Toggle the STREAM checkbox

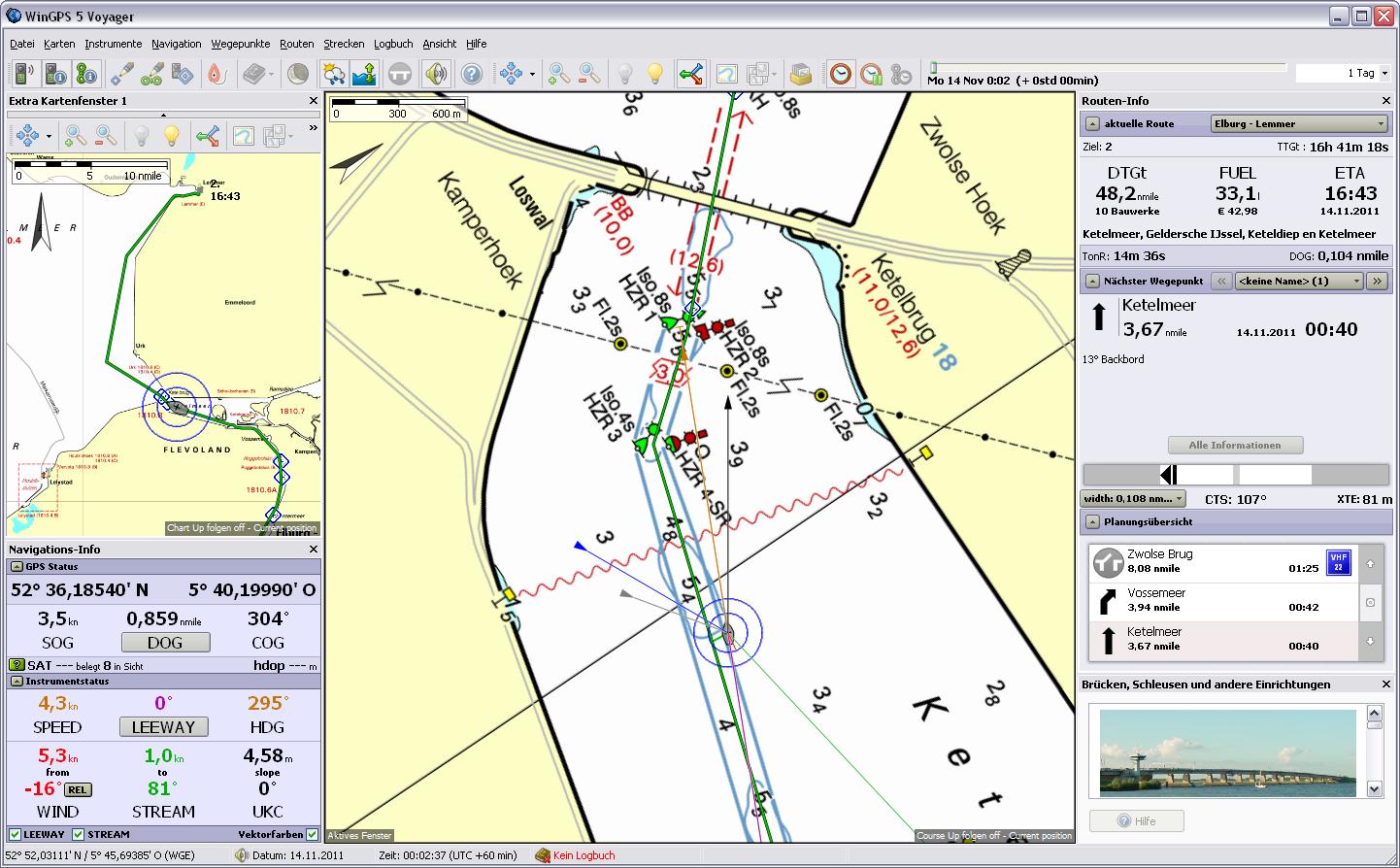pos(79,834)
